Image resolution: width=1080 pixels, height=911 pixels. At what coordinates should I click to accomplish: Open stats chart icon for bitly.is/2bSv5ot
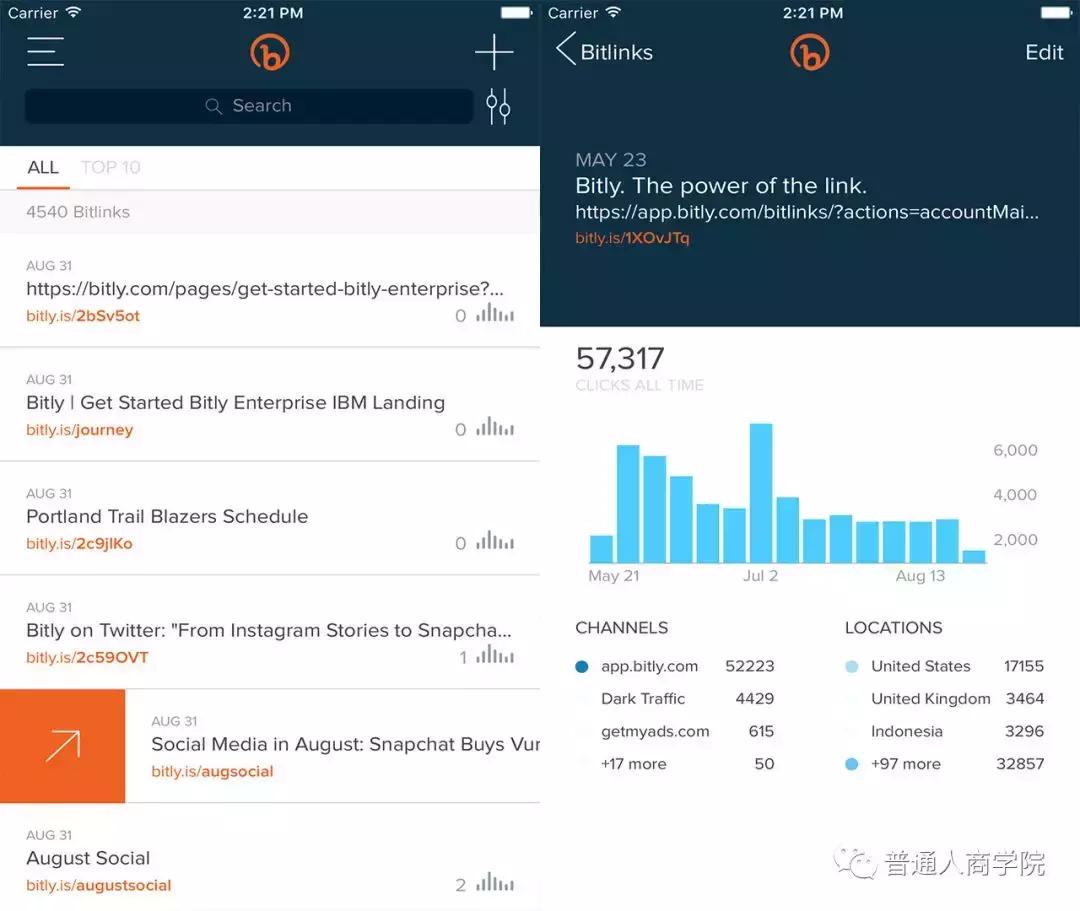tap(495, 313)
